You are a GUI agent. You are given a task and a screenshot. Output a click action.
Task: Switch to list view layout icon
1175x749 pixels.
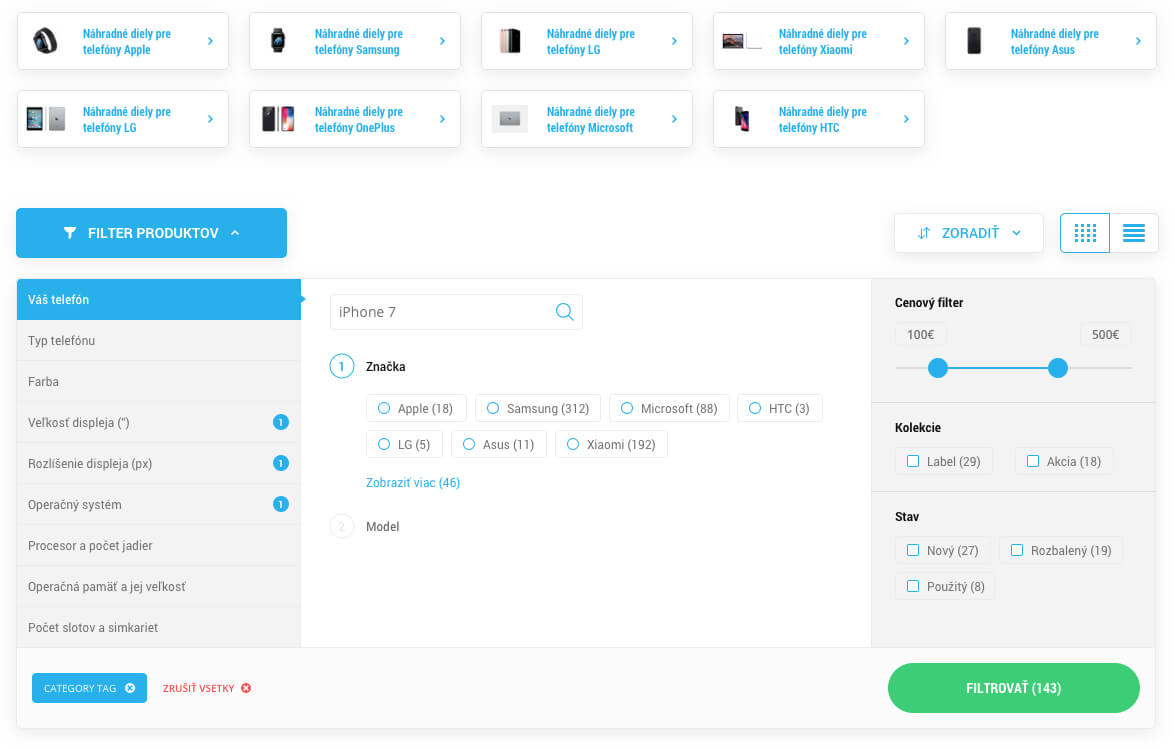tap(1134, 233)
